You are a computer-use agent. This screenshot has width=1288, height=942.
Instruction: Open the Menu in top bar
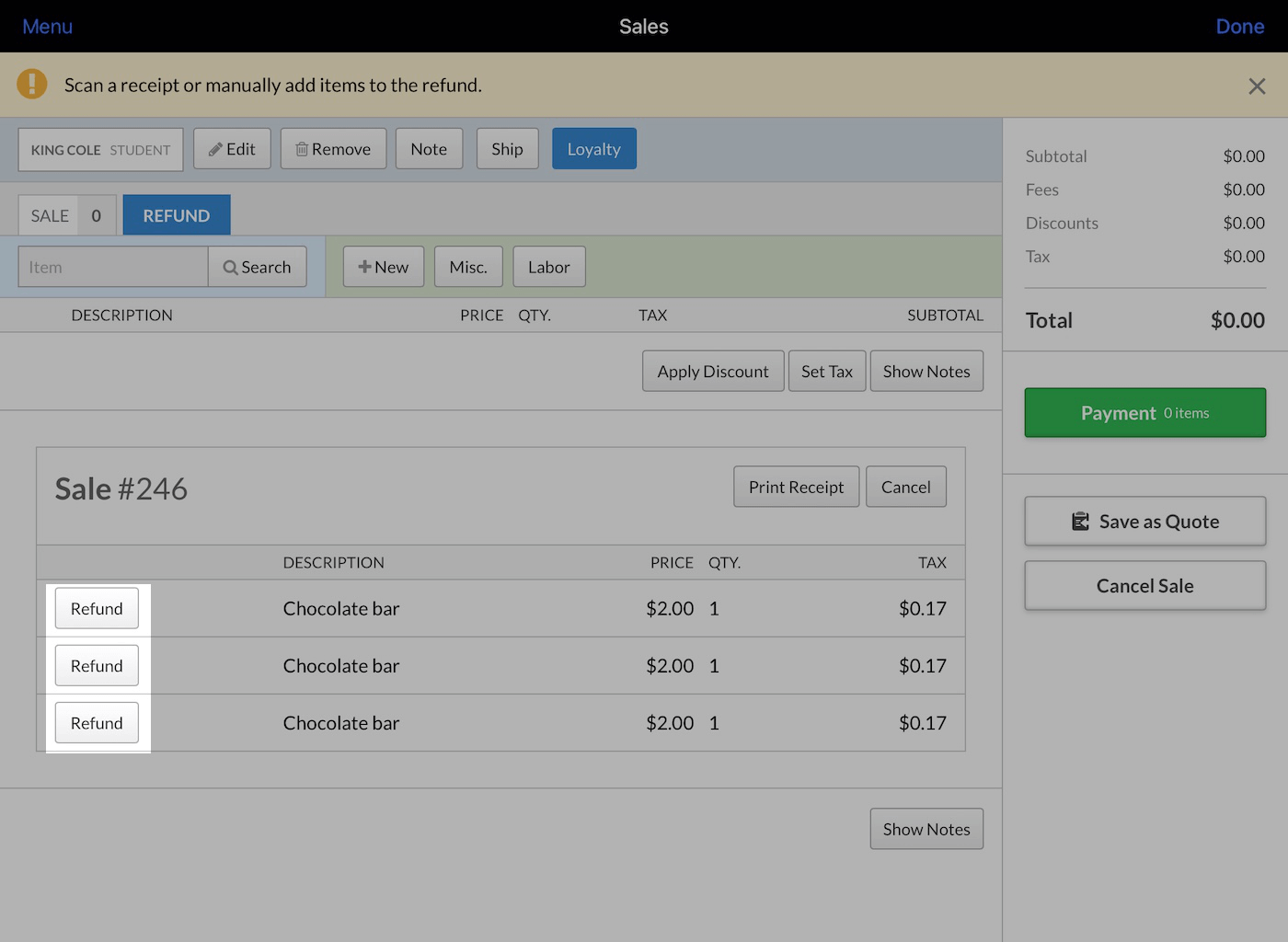coord(48,27)
